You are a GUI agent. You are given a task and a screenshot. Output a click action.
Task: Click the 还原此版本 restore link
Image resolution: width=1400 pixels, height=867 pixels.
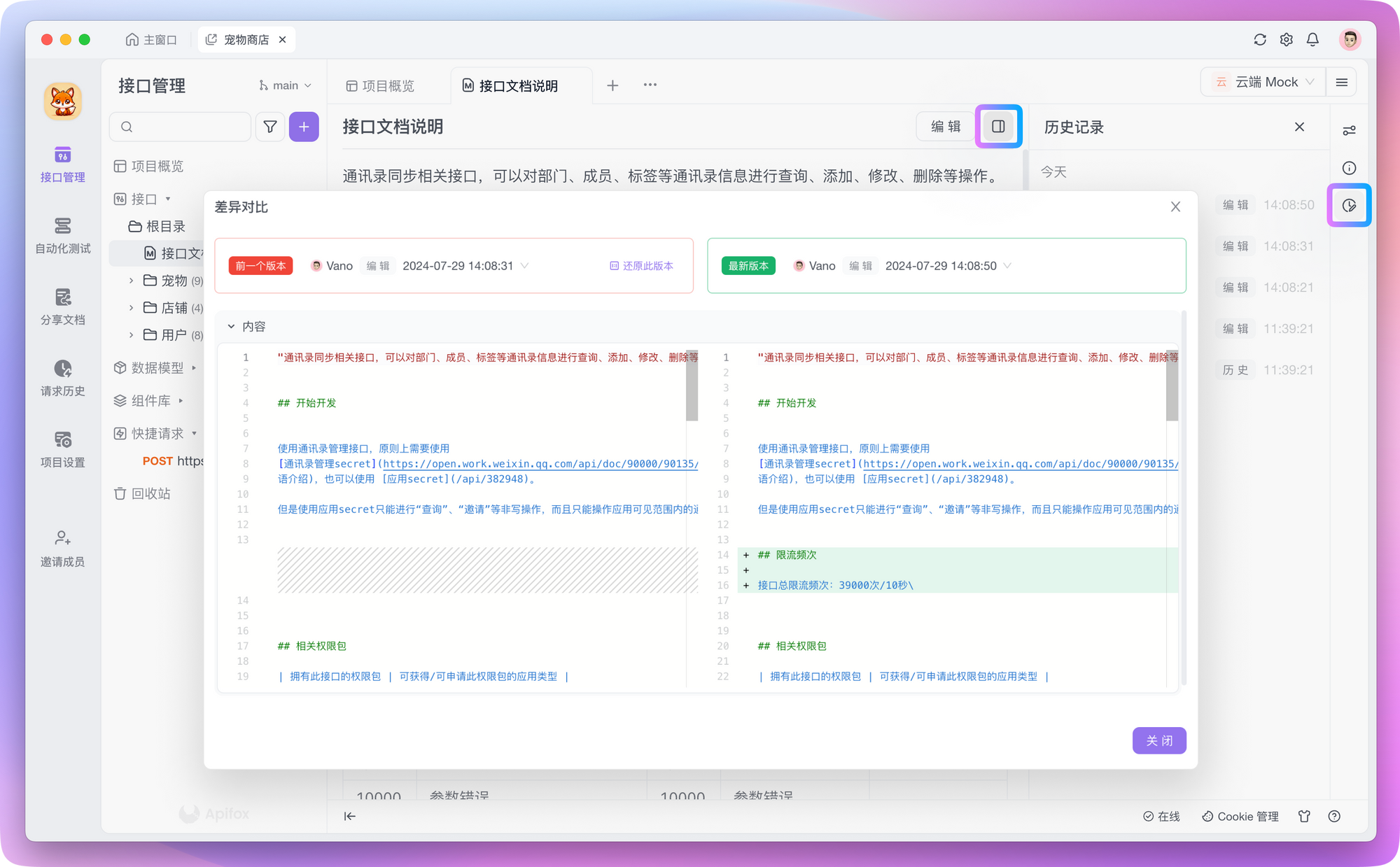(641, 266)
